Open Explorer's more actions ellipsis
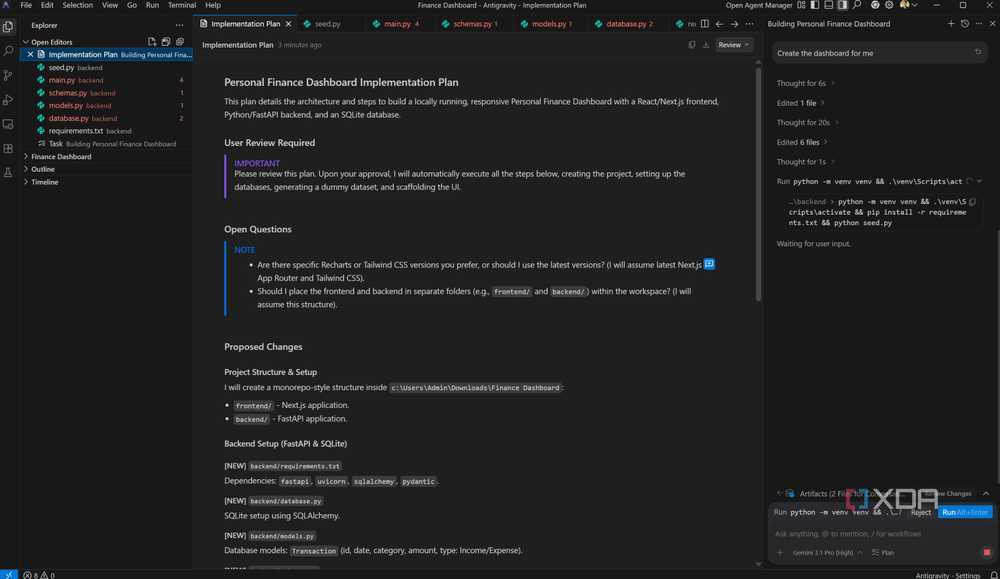1000x579 pixels. point(179,26)
